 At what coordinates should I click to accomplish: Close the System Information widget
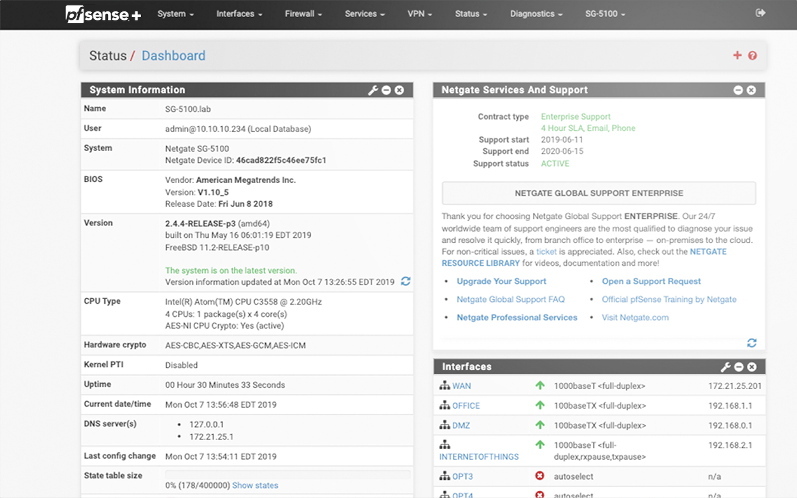(x=400, y=90)
